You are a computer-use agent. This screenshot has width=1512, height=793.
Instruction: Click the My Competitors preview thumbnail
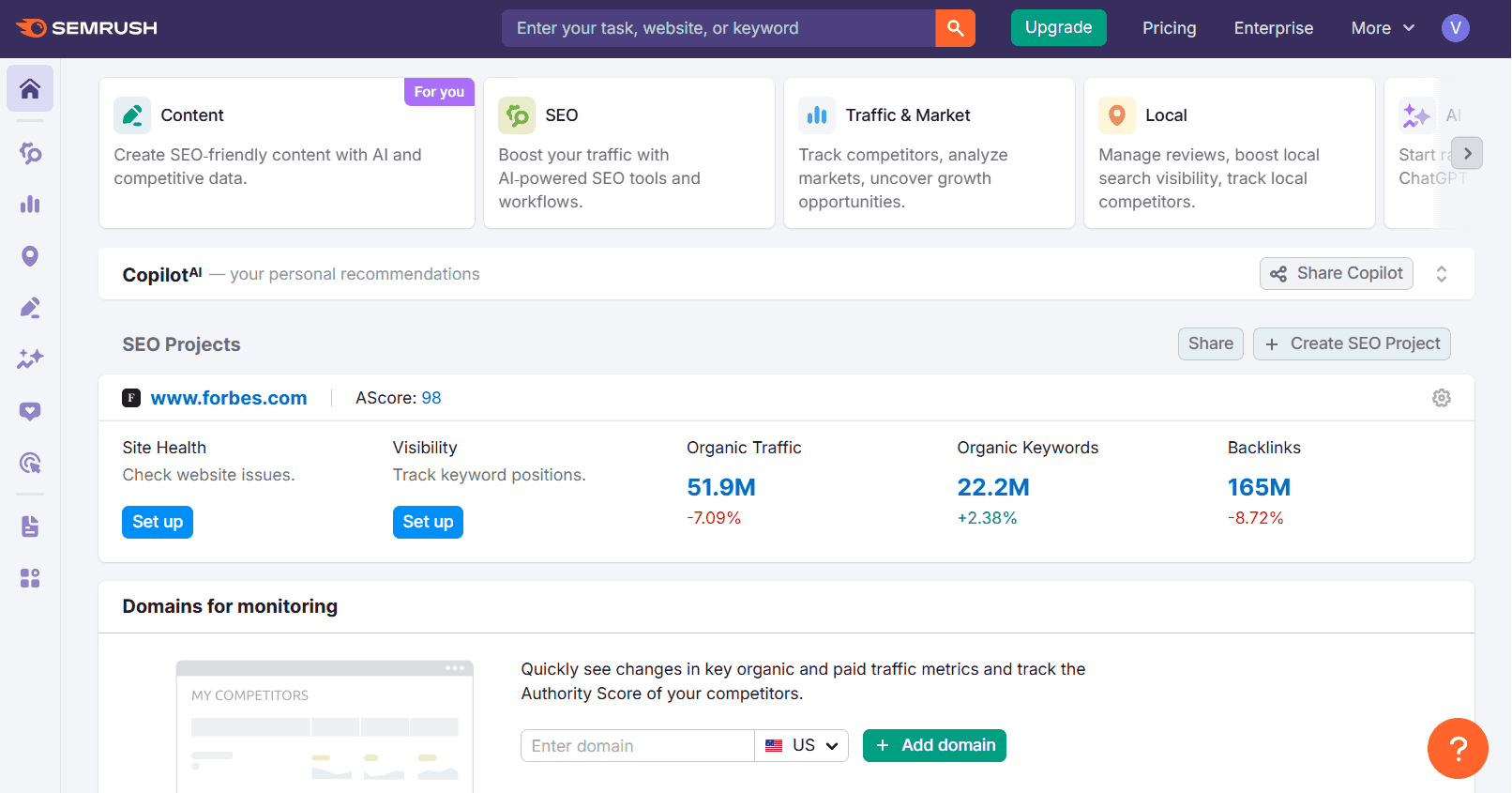(325, 725)
